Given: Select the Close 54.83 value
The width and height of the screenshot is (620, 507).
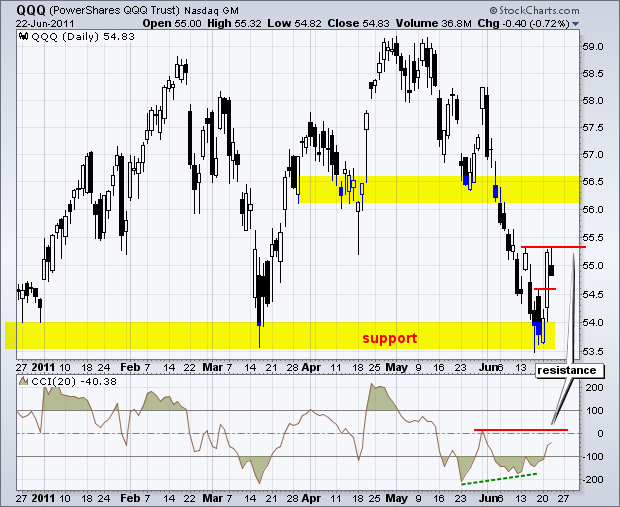Looking at the screenshot, I should click(359, 23).
